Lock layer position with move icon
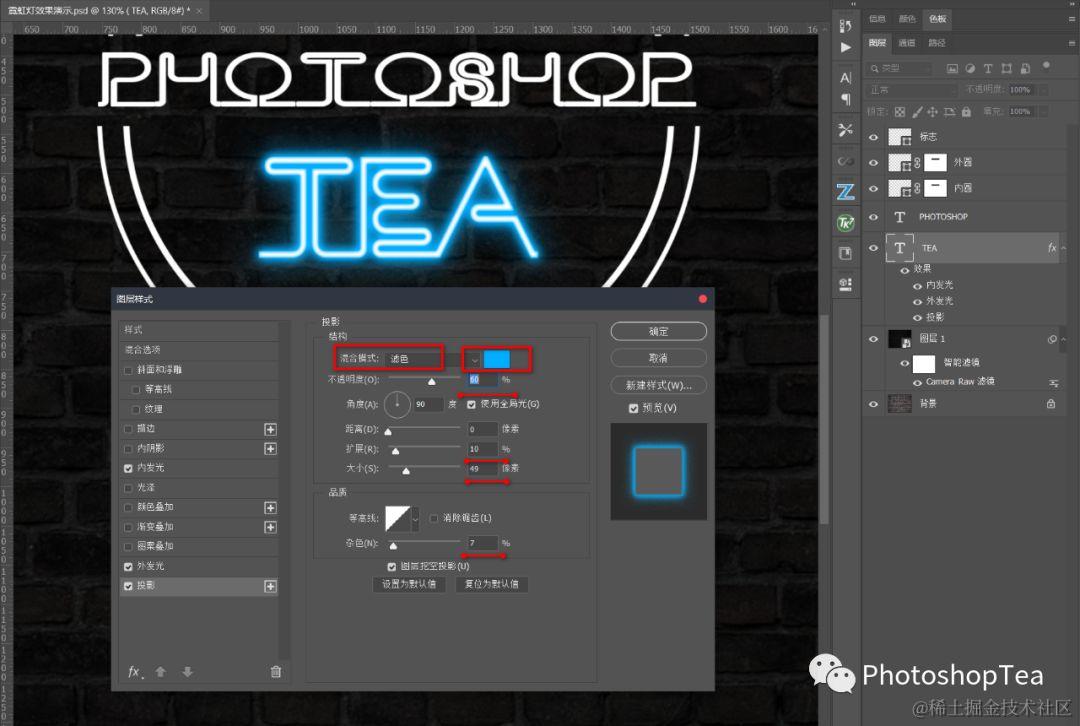Viewport: 1080px width, 726px height. click(933, 112)
